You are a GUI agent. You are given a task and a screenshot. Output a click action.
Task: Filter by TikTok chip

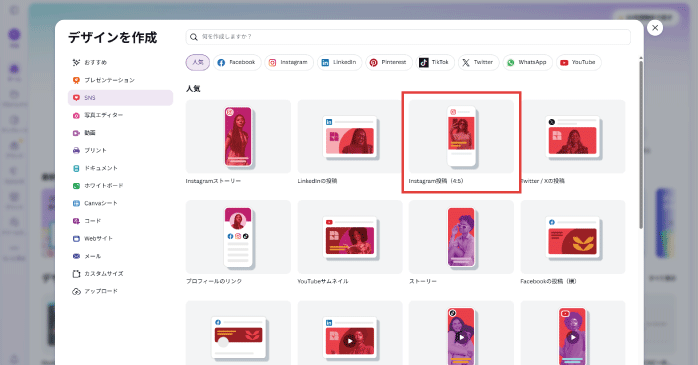[x=435, y=62]
